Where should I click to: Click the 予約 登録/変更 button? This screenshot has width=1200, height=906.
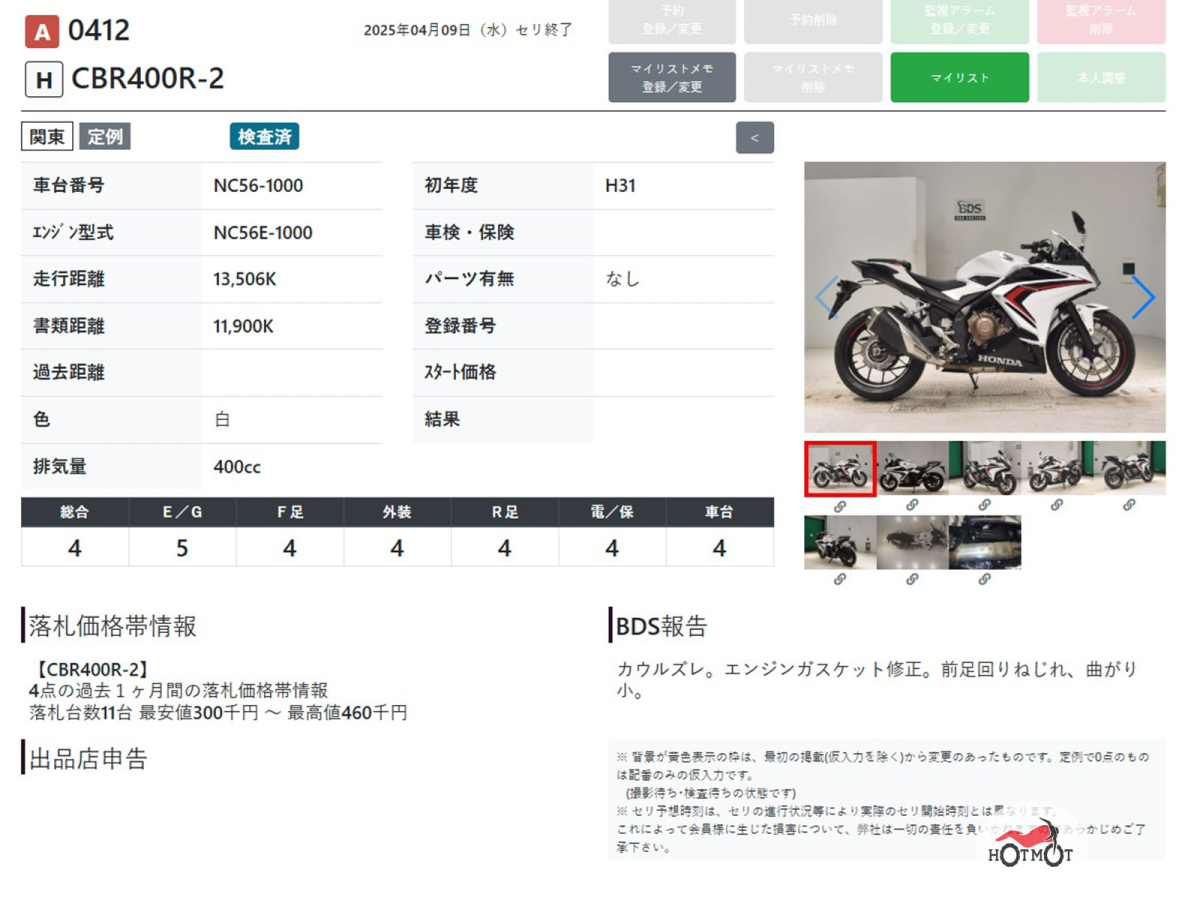(672, 21)
